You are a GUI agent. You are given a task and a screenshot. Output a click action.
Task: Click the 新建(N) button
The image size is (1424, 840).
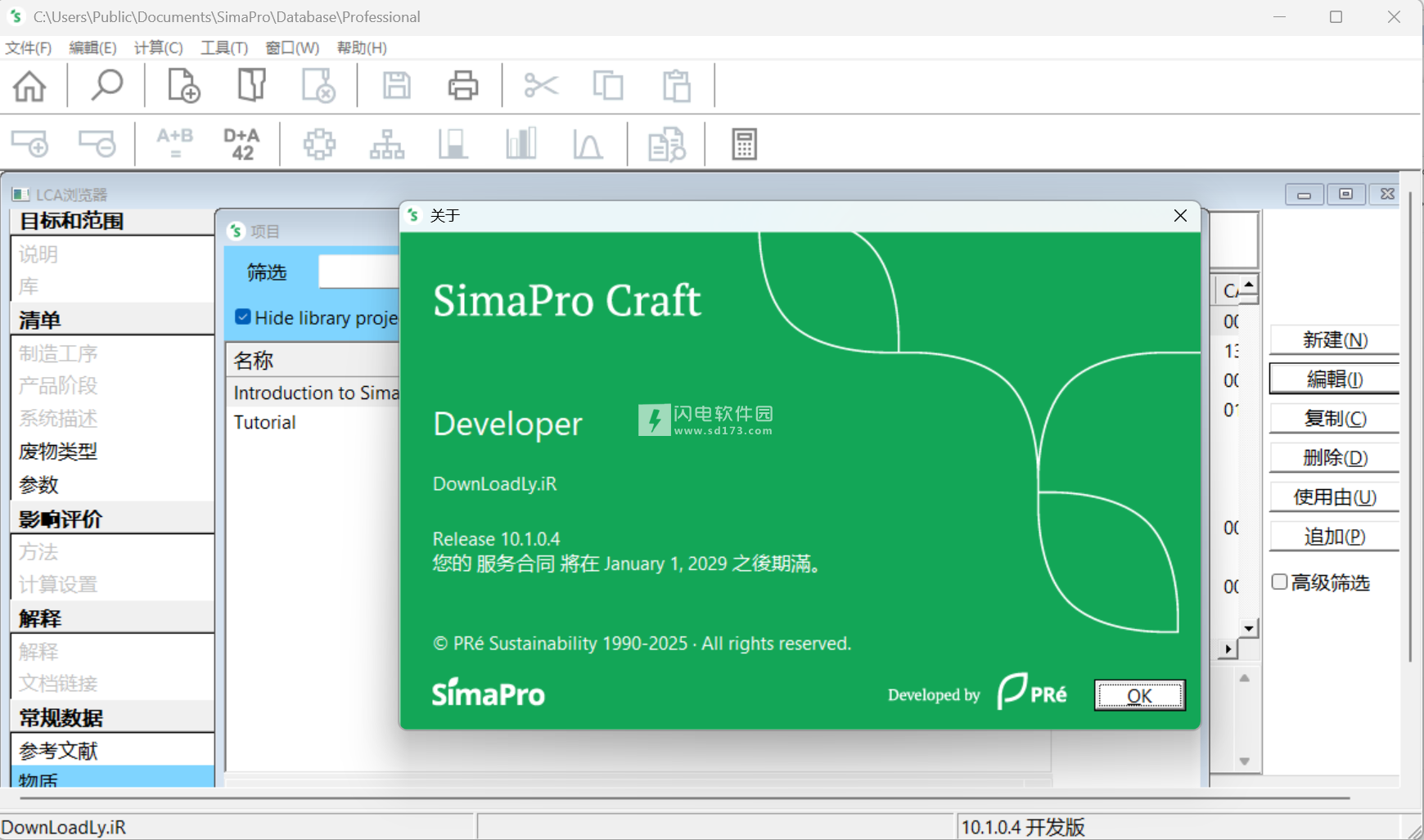[x=1334, y=339]
